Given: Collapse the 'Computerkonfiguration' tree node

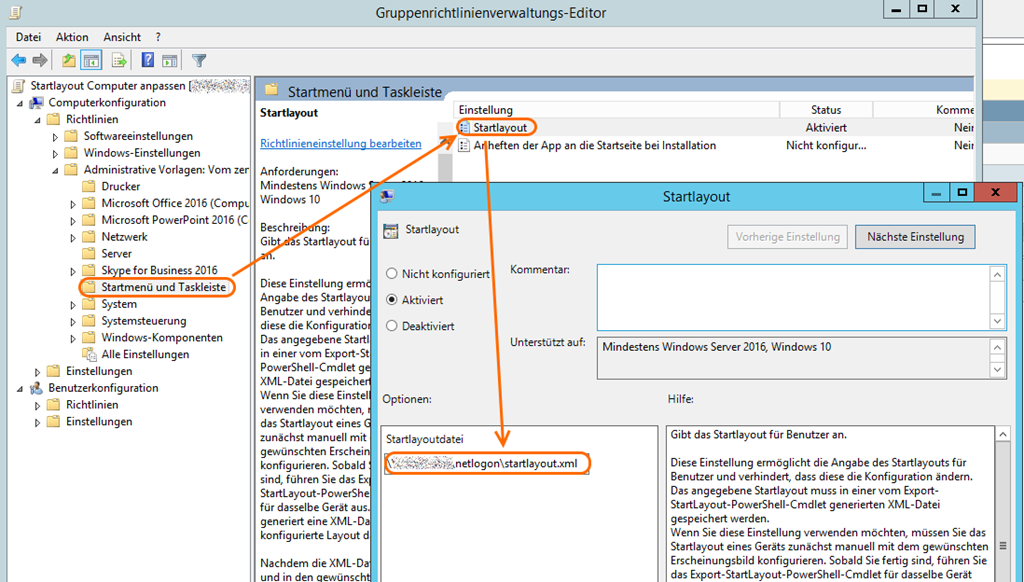Looking at the screenshot, I should pyautogui.click(x=20, y=103).
